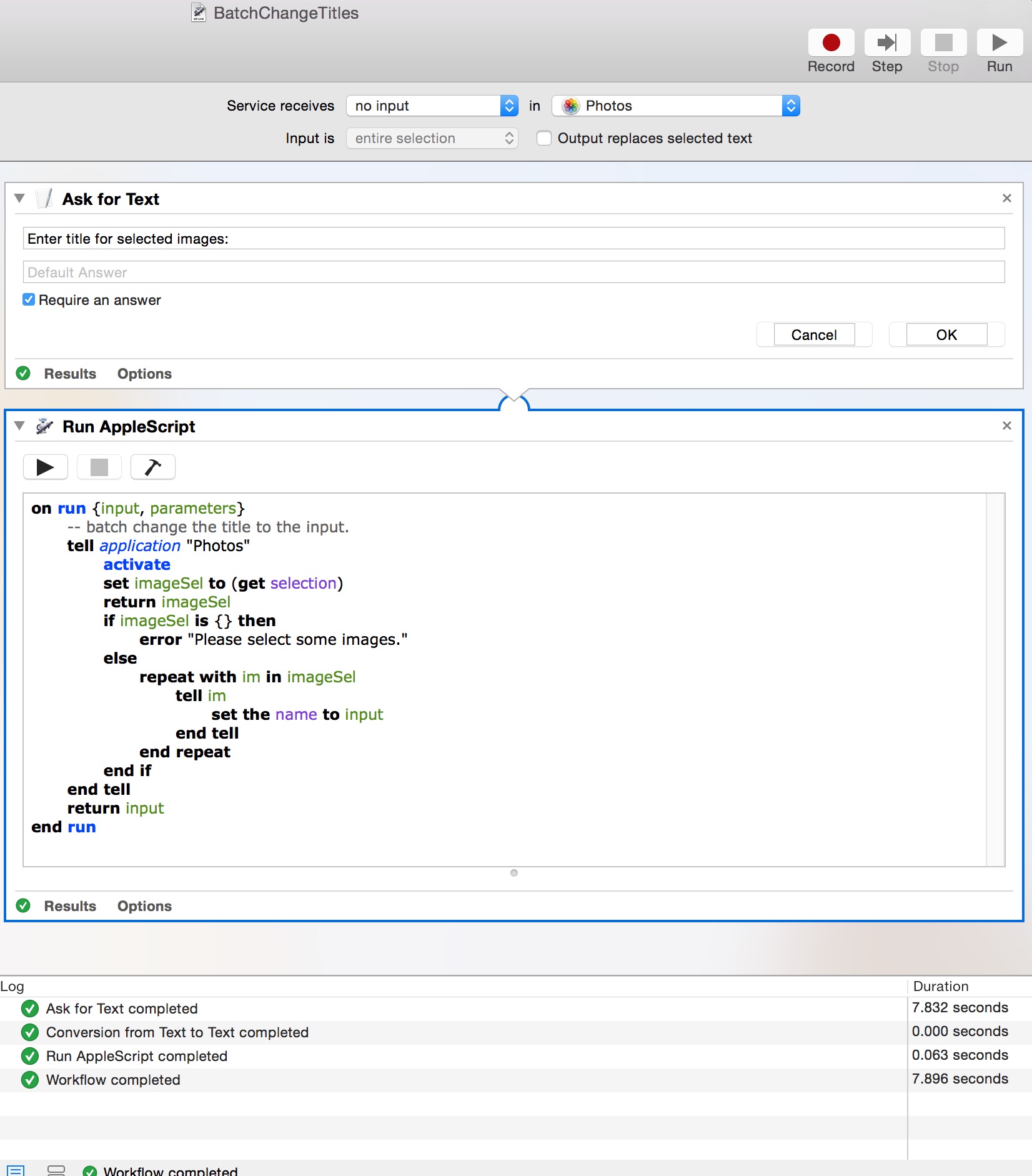
Task: Remove the Run AppleScript action
Action: 1006,426
